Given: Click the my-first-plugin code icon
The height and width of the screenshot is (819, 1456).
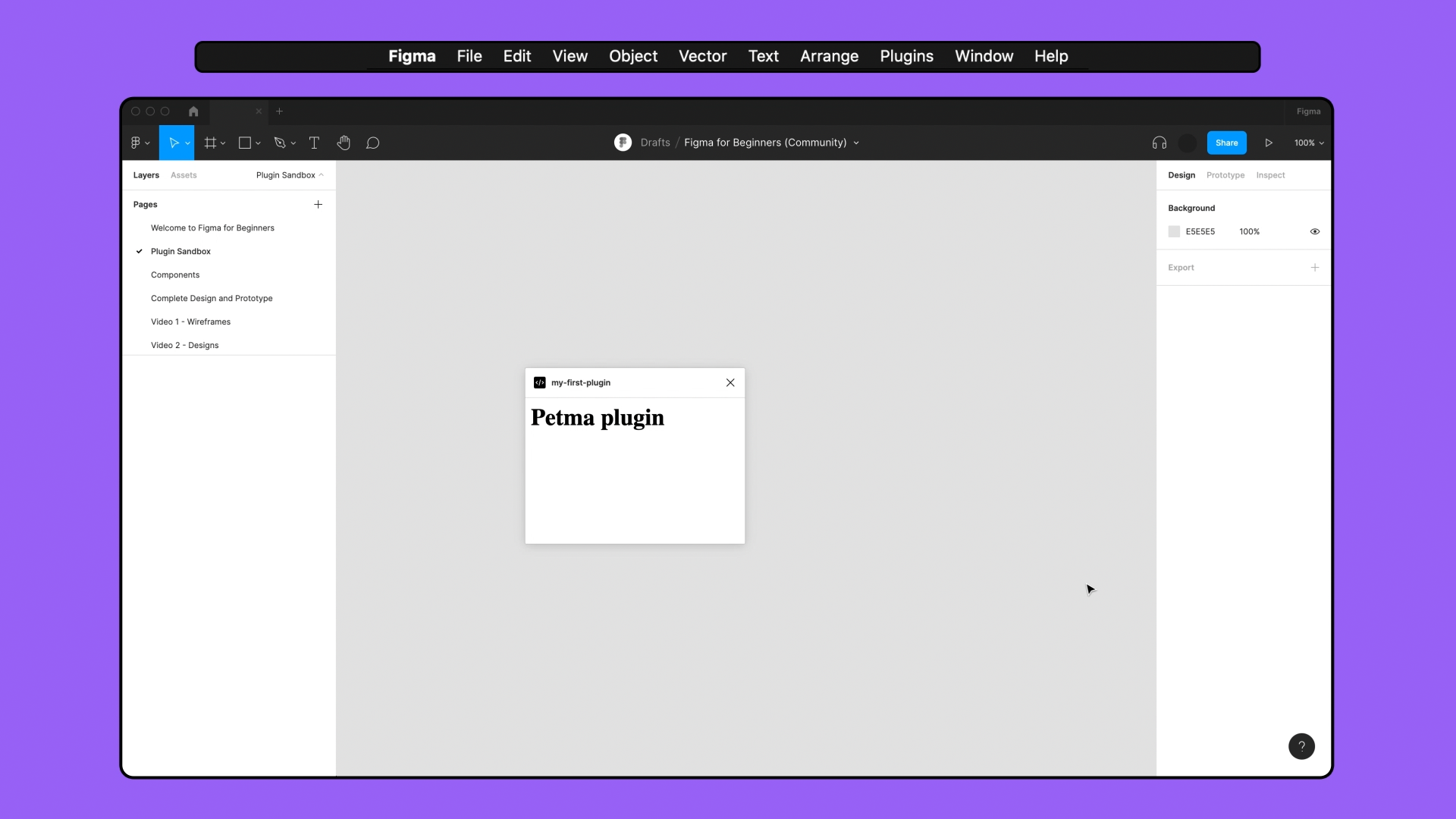Looking at the screenshot, I should coord(539,382).
